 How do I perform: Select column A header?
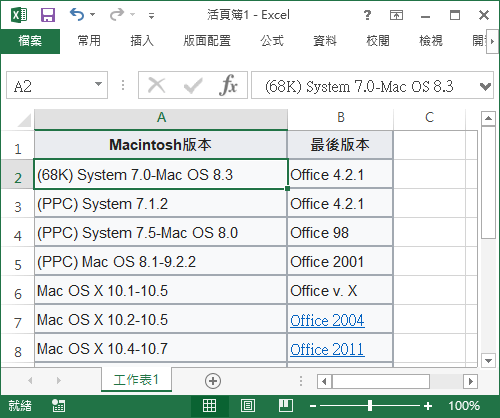[161, 118]
